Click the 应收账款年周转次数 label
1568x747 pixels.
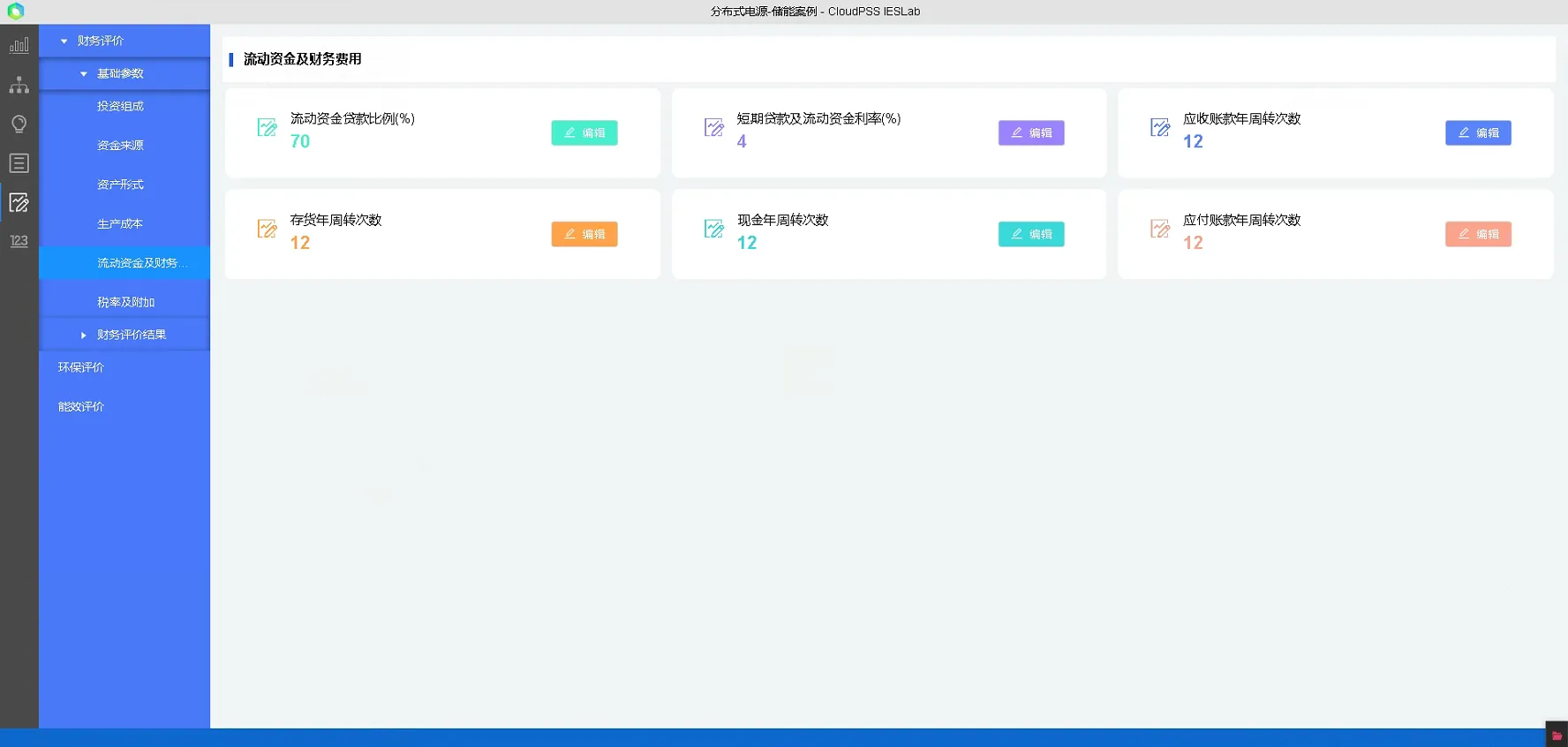1241,118
